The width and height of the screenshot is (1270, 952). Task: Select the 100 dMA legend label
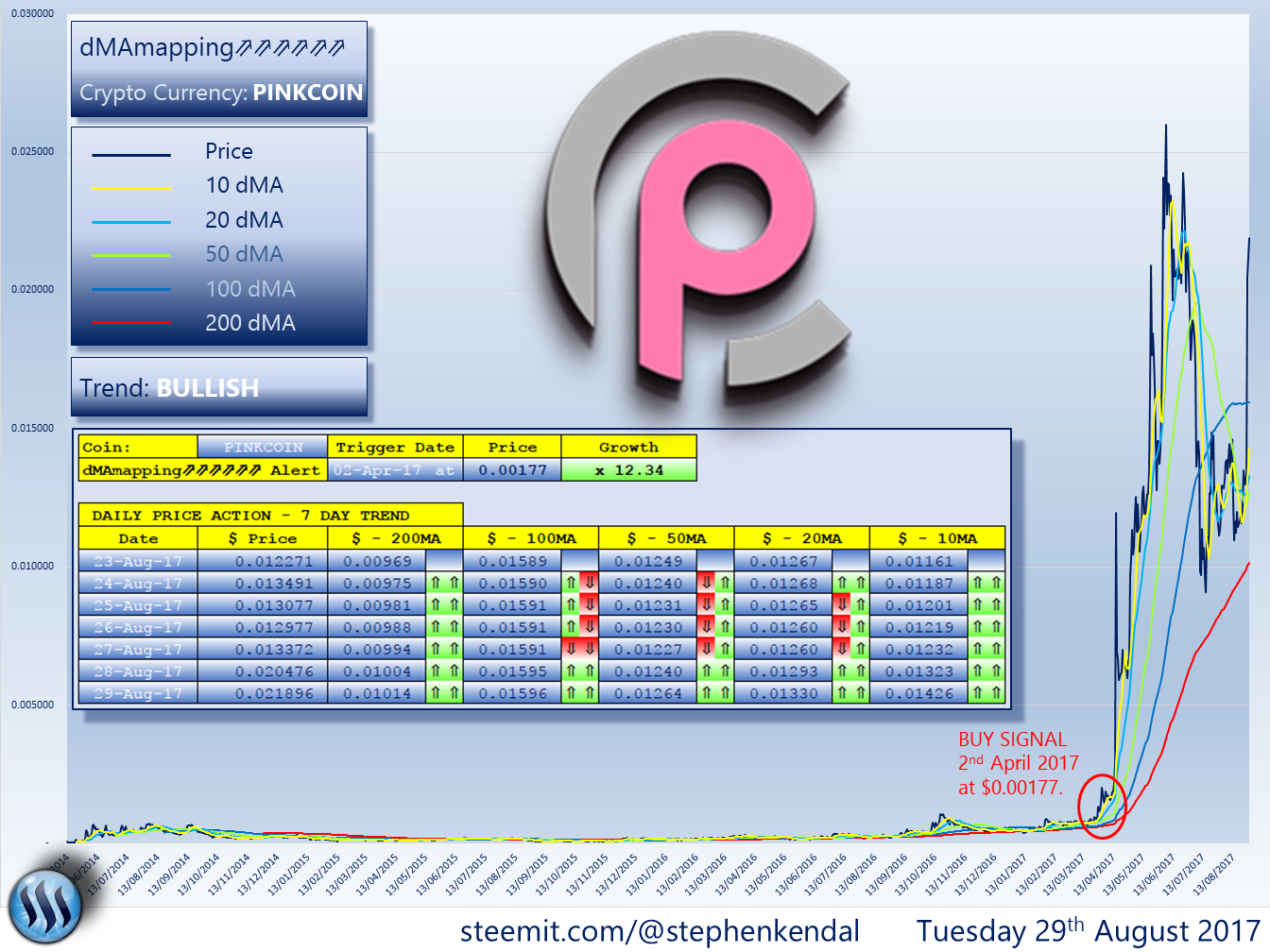pyautogui.click(x=250, y=289)
